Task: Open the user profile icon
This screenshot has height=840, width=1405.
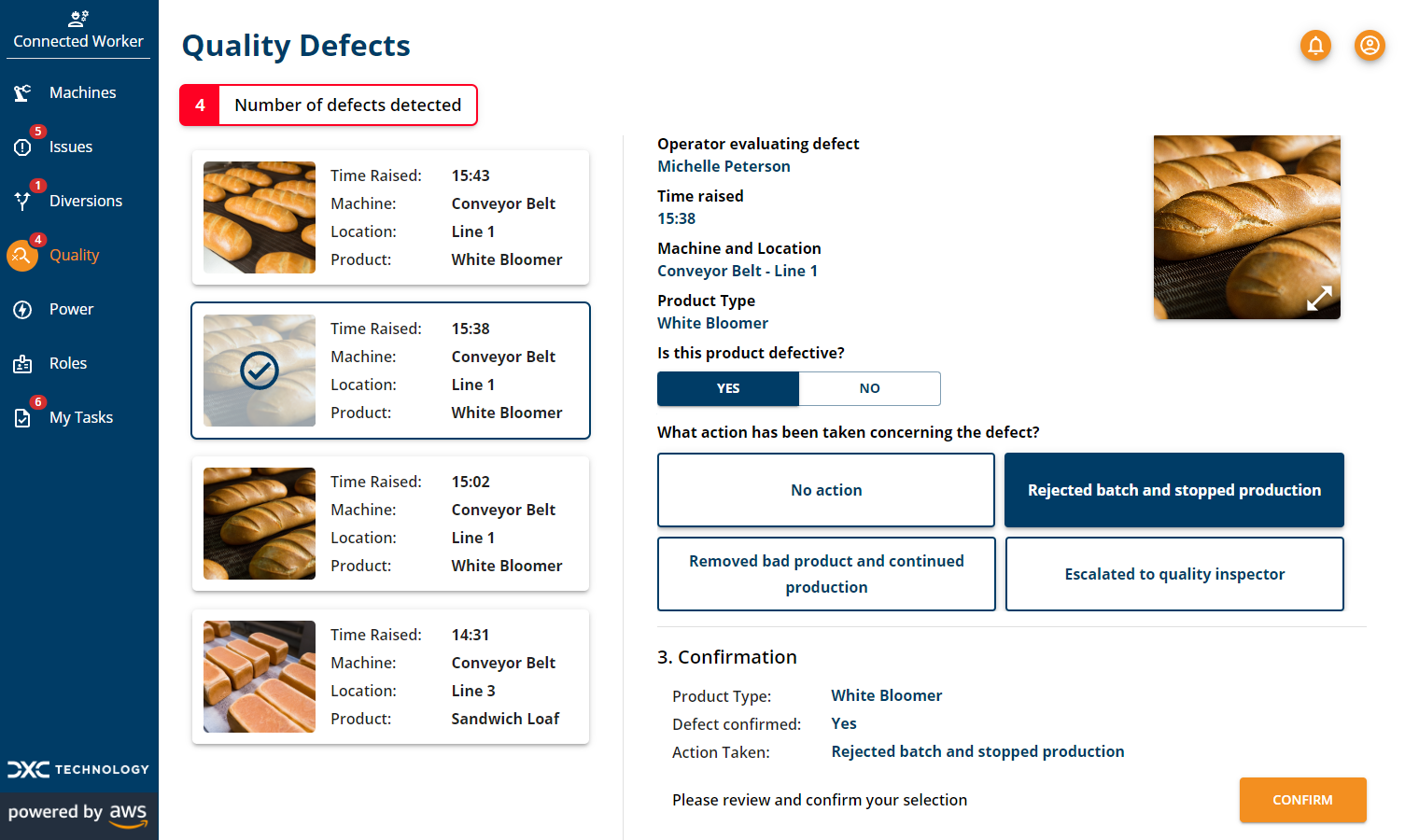Action: pos(1370,45)
